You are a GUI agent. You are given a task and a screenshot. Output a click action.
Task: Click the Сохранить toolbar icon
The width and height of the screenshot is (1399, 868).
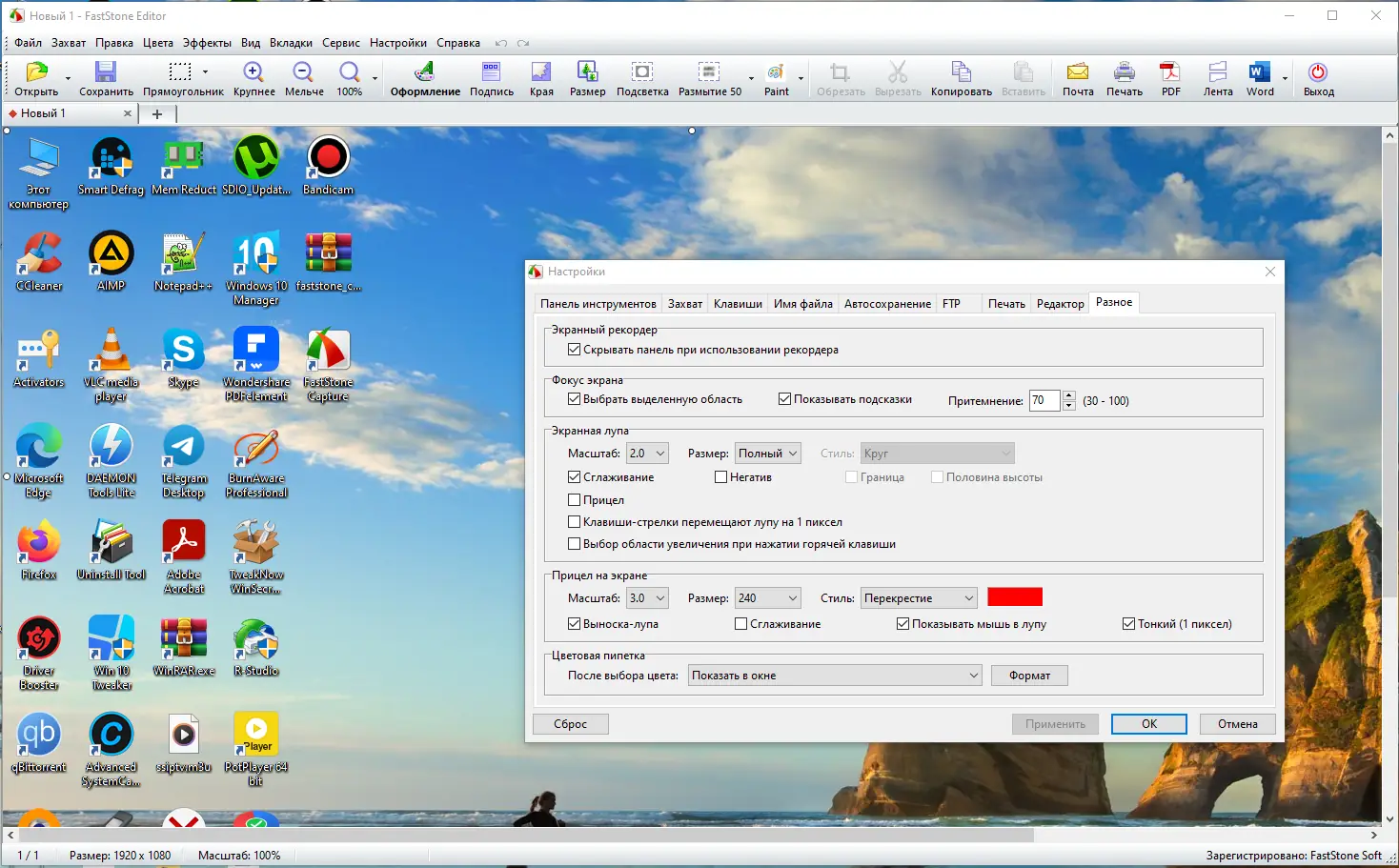[x=106, y=79]
